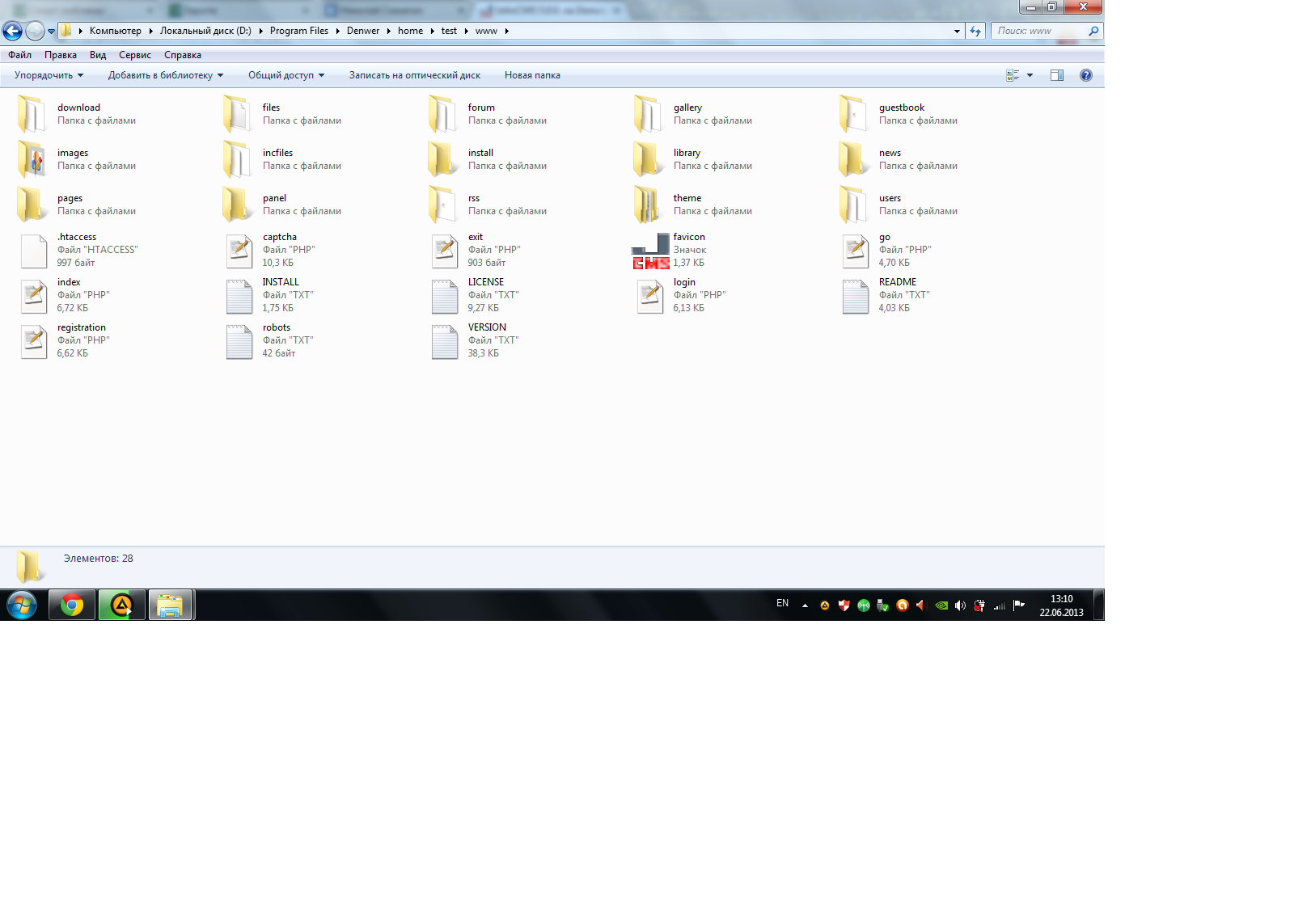
Task: Open the Файл menu
Action: (20, 55)
